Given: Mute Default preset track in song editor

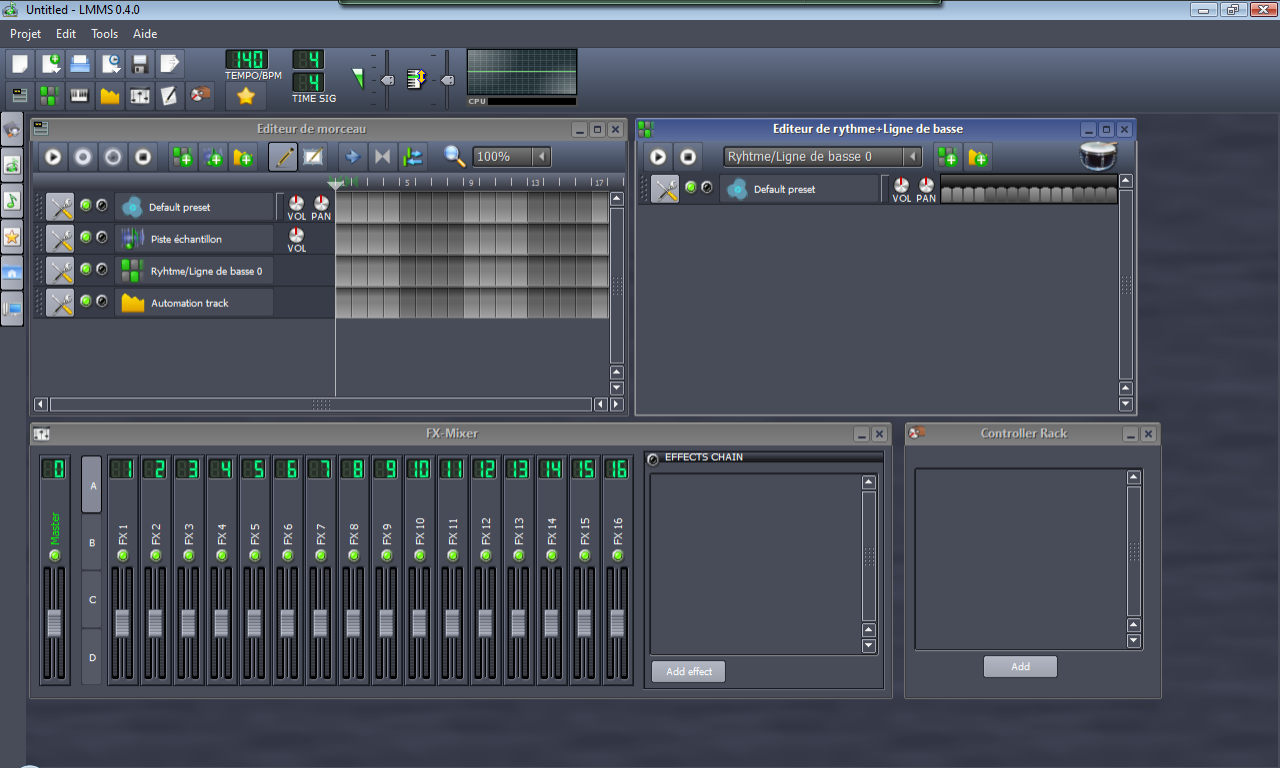Looking at the screenshot, I should pos(86,205).
